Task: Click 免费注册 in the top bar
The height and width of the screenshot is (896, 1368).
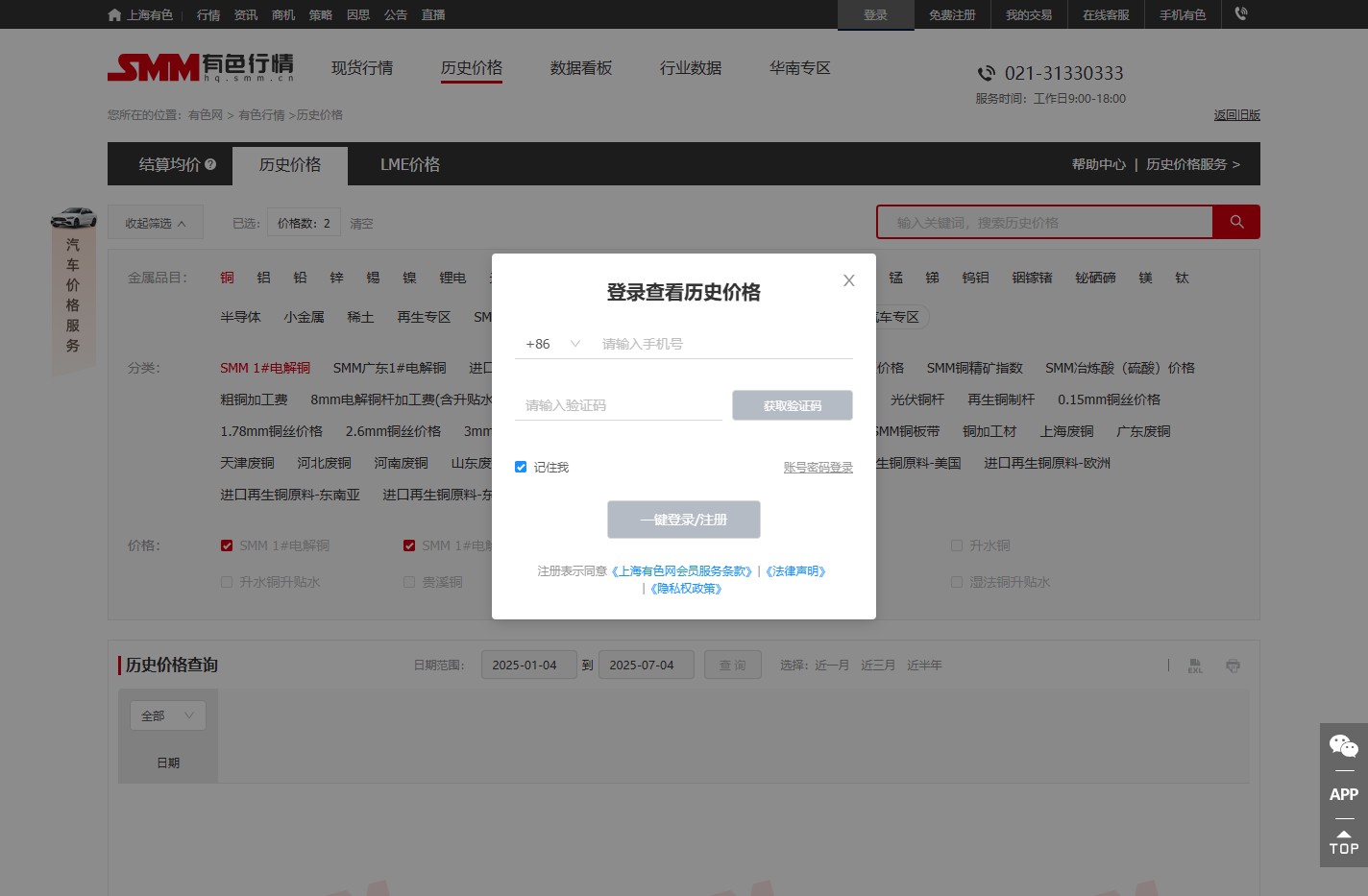Action: tap(952, 15)
